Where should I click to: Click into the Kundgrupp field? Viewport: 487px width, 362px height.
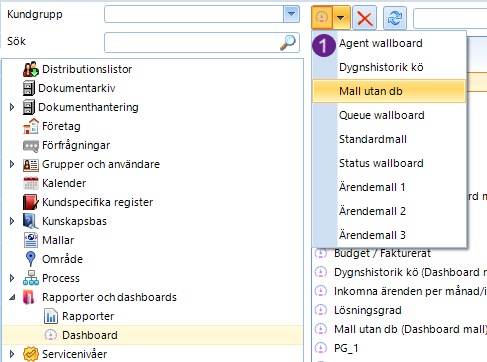[x=194, y=14]
